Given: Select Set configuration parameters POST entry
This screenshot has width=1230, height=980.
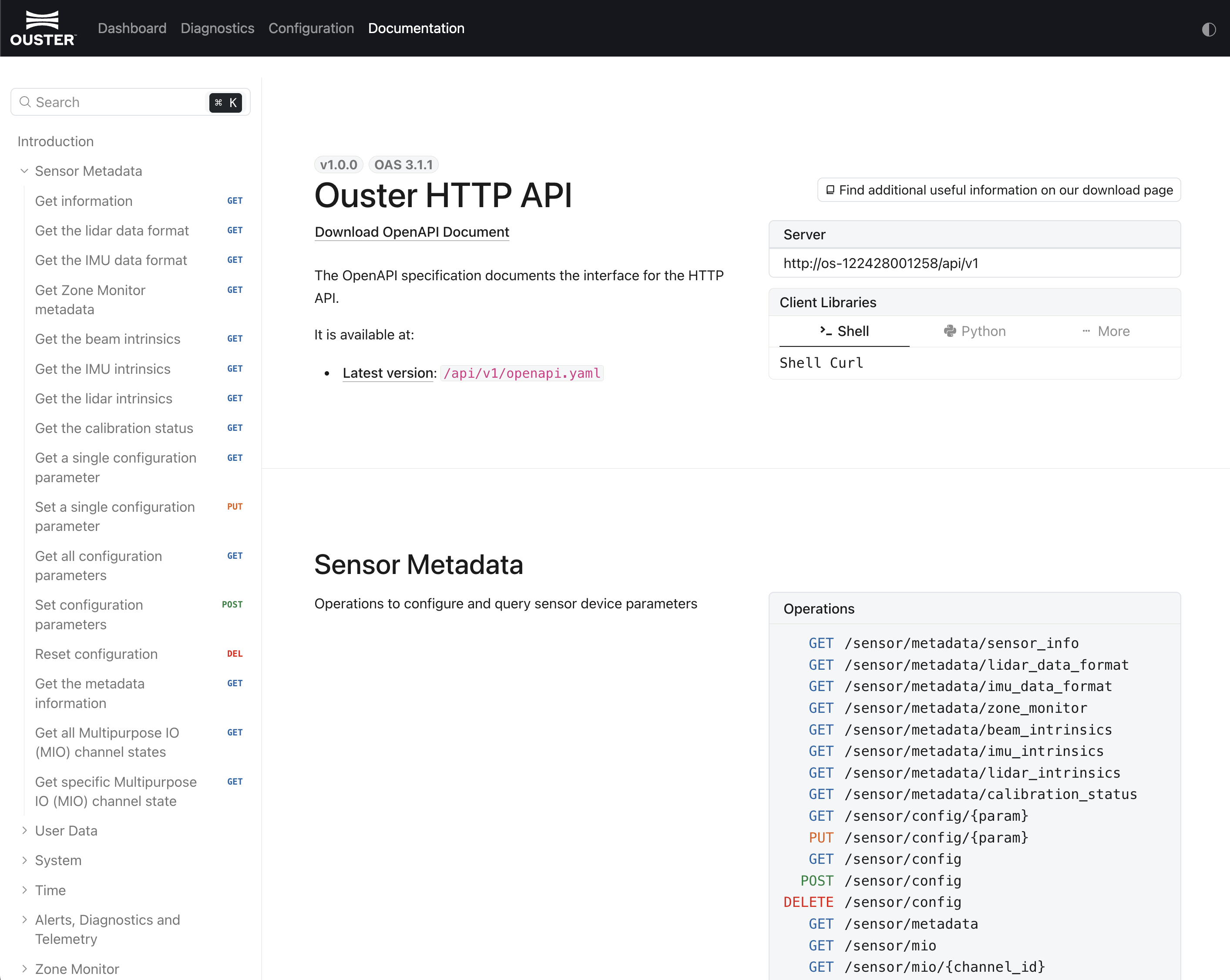Looking at the screenshot, I should (x=139, y=615).
